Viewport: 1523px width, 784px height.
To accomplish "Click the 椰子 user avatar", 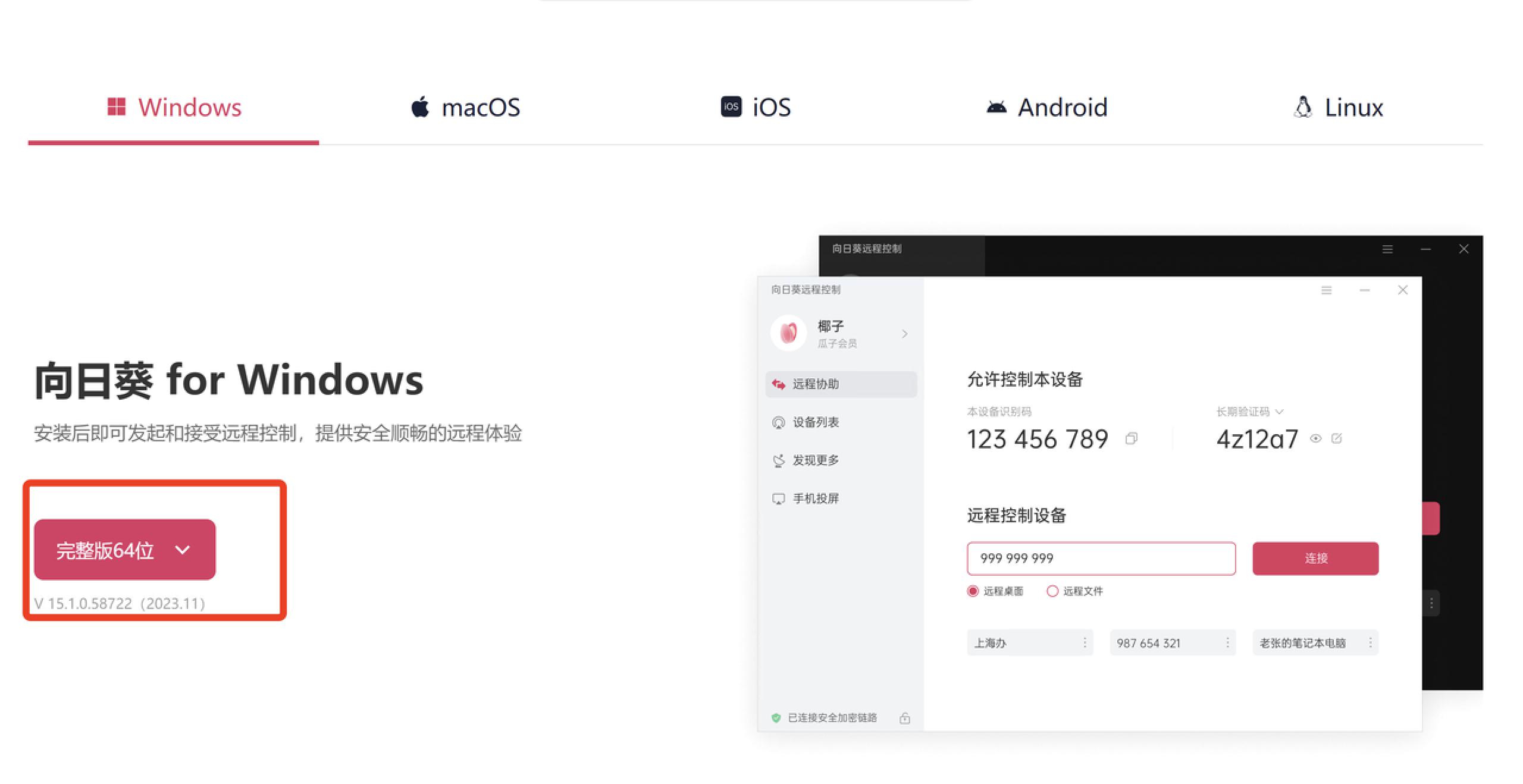I will (789, 333).
